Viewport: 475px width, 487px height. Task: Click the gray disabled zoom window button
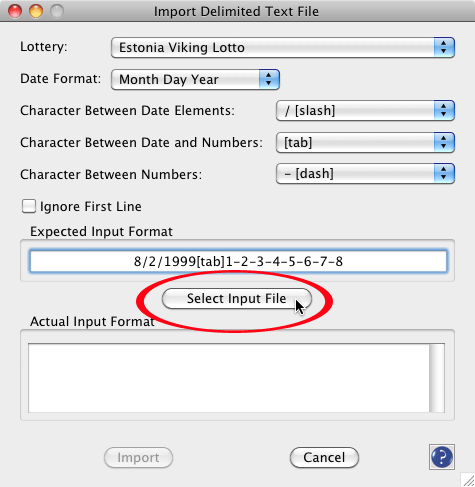tap(57, 11)
